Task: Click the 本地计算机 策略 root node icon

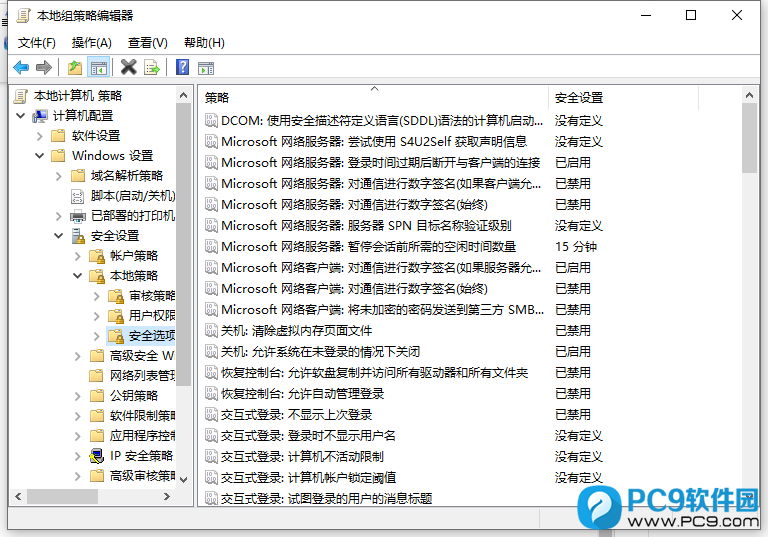Action: pyautogui.click(x=21, y=96)
